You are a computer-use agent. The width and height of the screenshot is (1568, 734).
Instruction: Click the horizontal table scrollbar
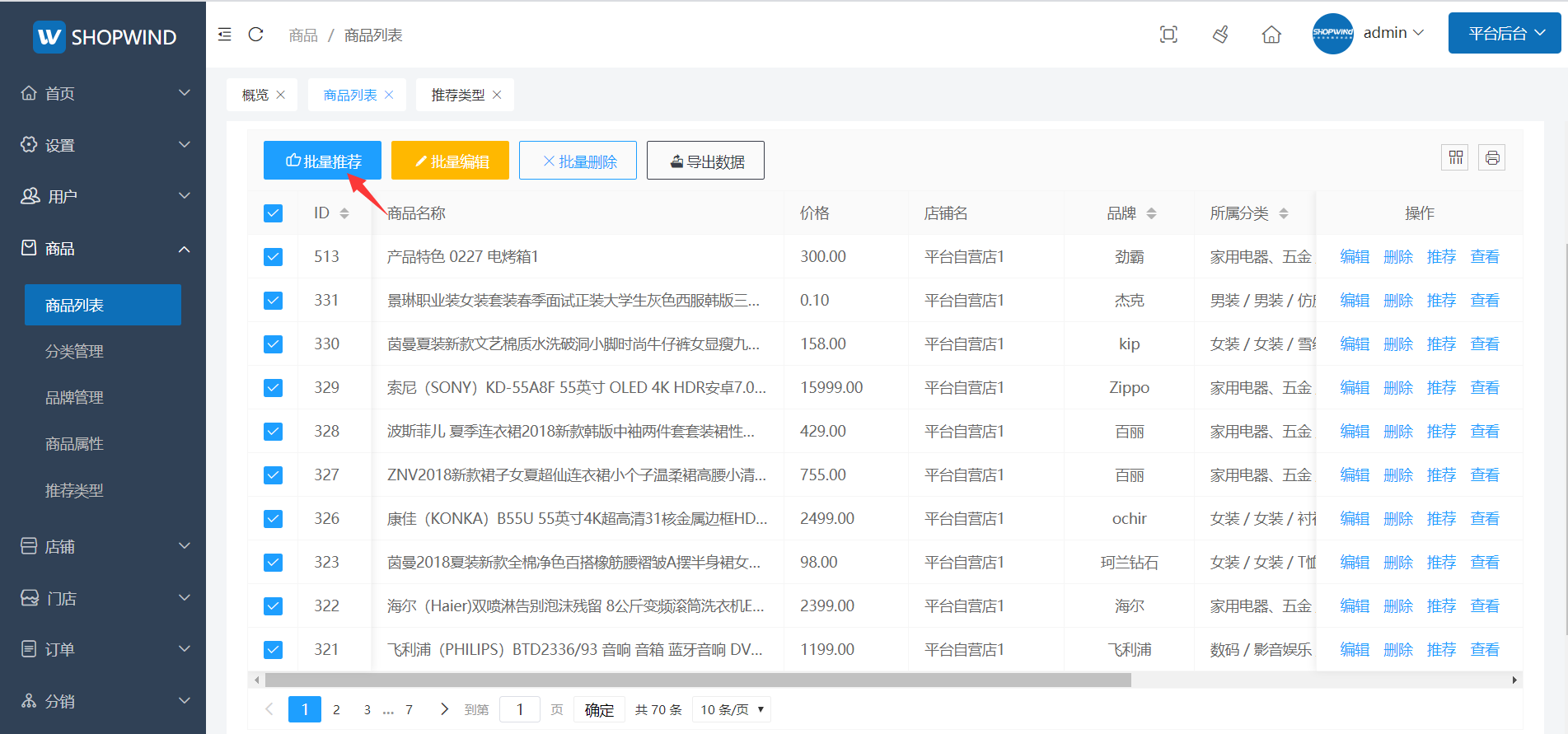[698, 680]
